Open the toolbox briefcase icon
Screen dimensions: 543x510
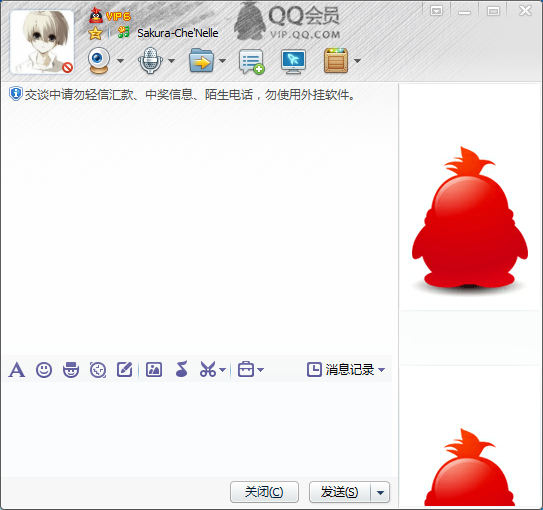click(x=246, y=369)
